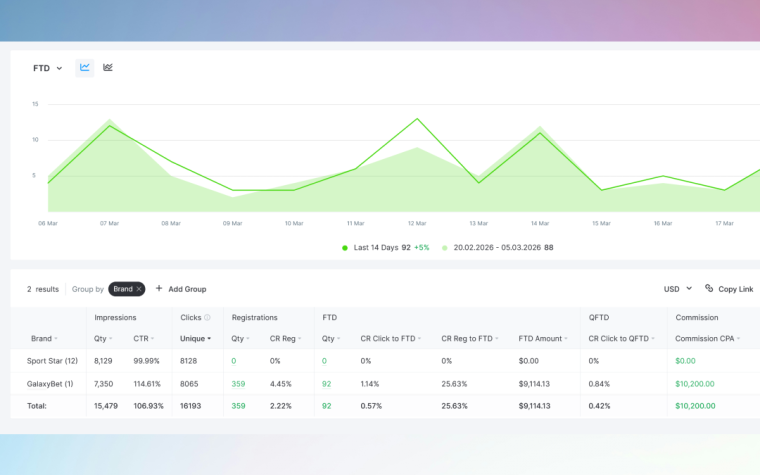The image size is (760, 475).
Task: Select the line chart view icon
Action: (x=85, y=67)
